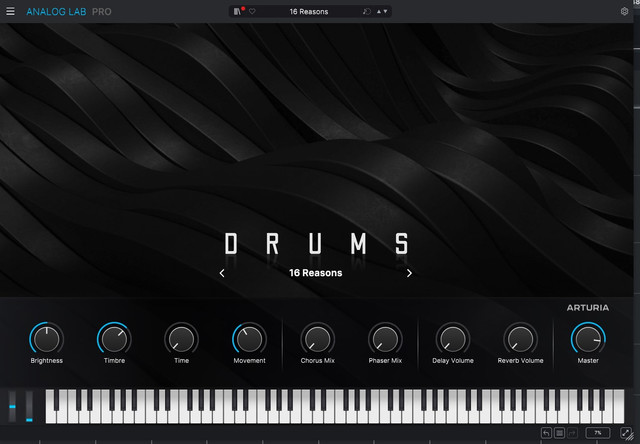Image resolution: width=640 pixels, height=444 pixels.
Task: Click the Phaser Mix knob
Action: (x=385, y=338)
